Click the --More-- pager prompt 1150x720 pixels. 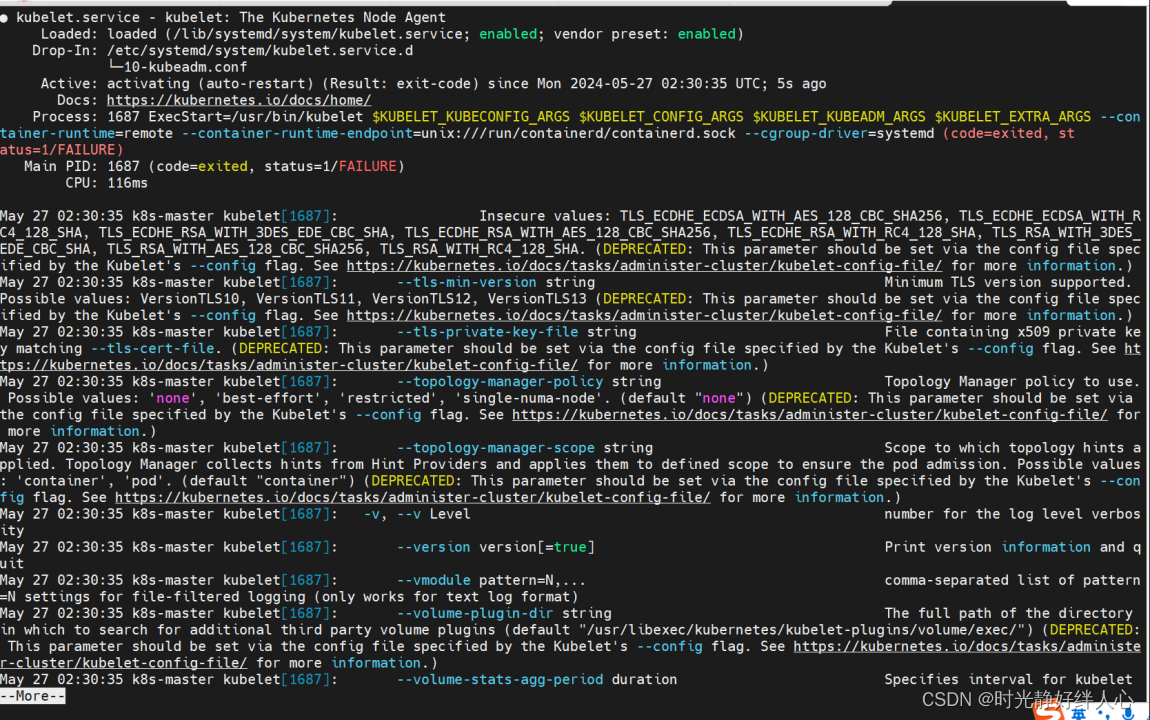(33, 696)
